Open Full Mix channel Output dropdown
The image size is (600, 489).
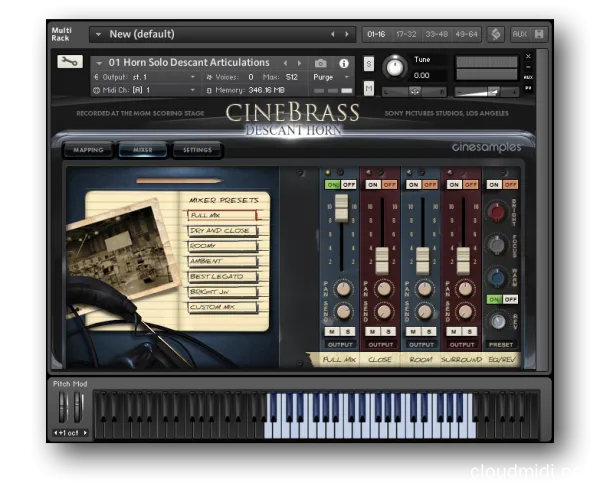click(340, 344)
